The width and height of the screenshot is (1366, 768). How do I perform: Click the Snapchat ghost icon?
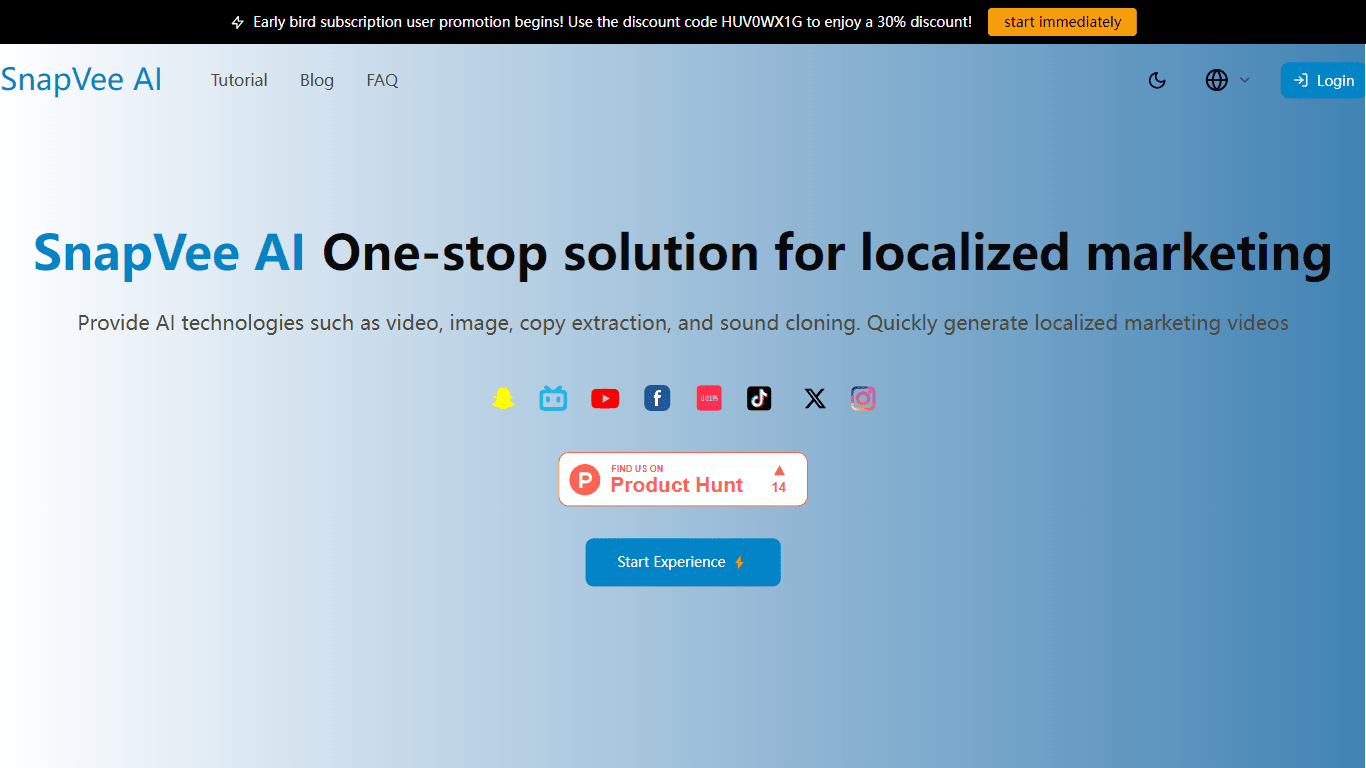pos(503,398)
